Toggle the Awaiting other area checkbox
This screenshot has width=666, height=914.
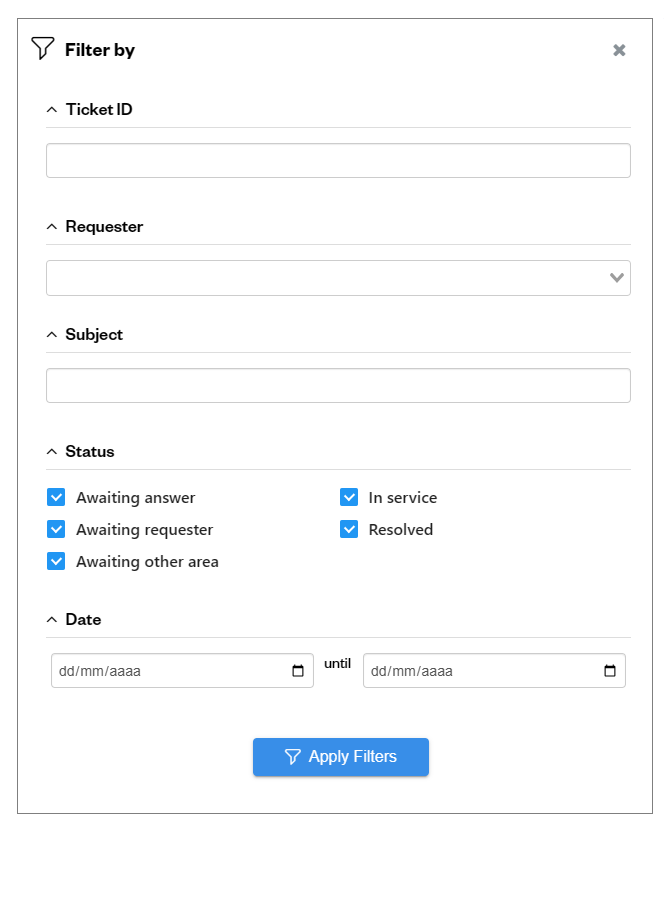(56, 562)
